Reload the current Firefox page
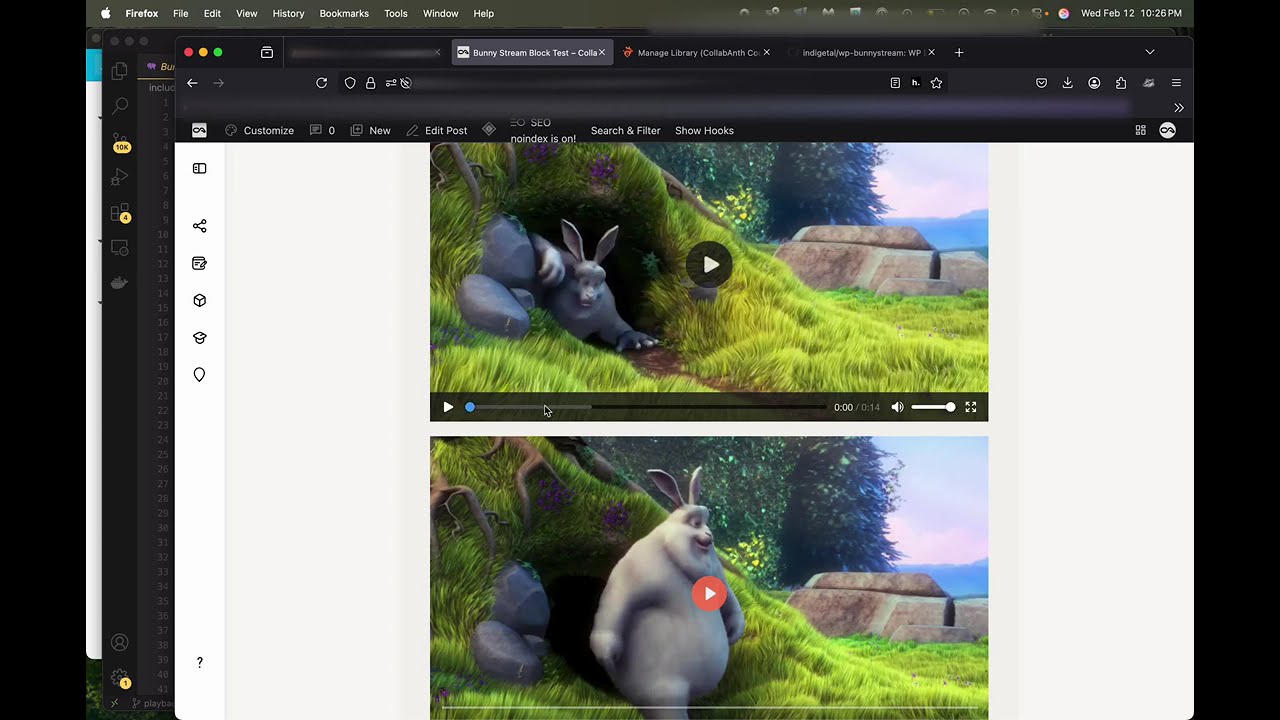This screenshot has height=720, width=1280. (x=322, y=83)
